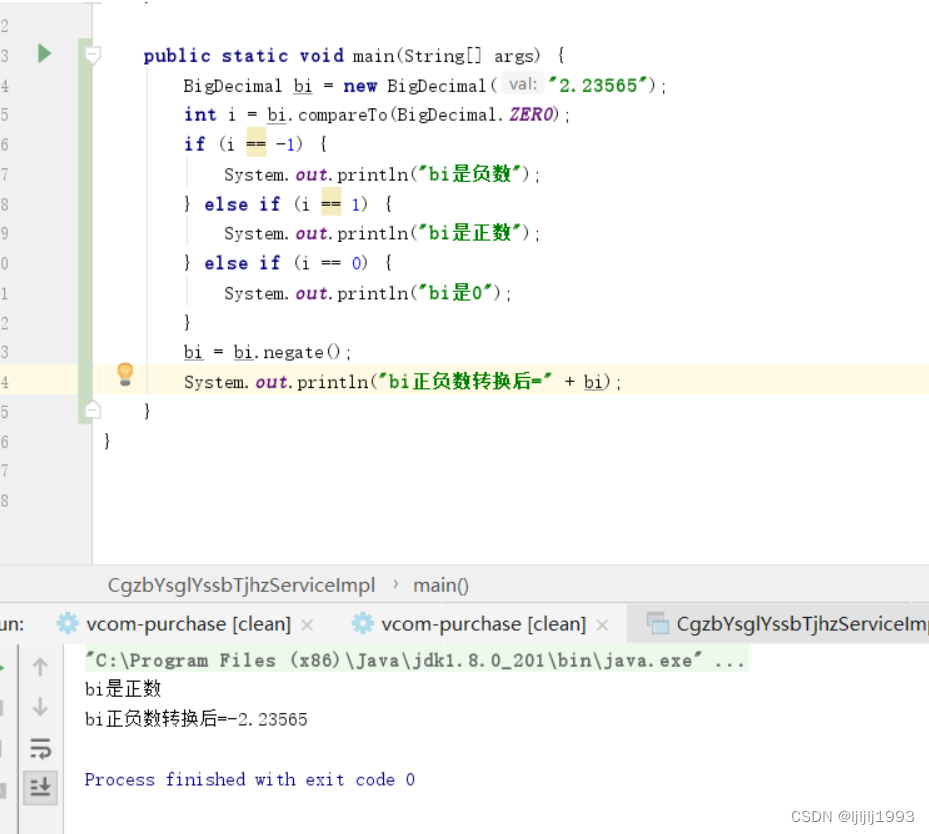
Task: Click 'Process finished with exit code 0'
Action: pyautogui.click(x=249, y=779)
